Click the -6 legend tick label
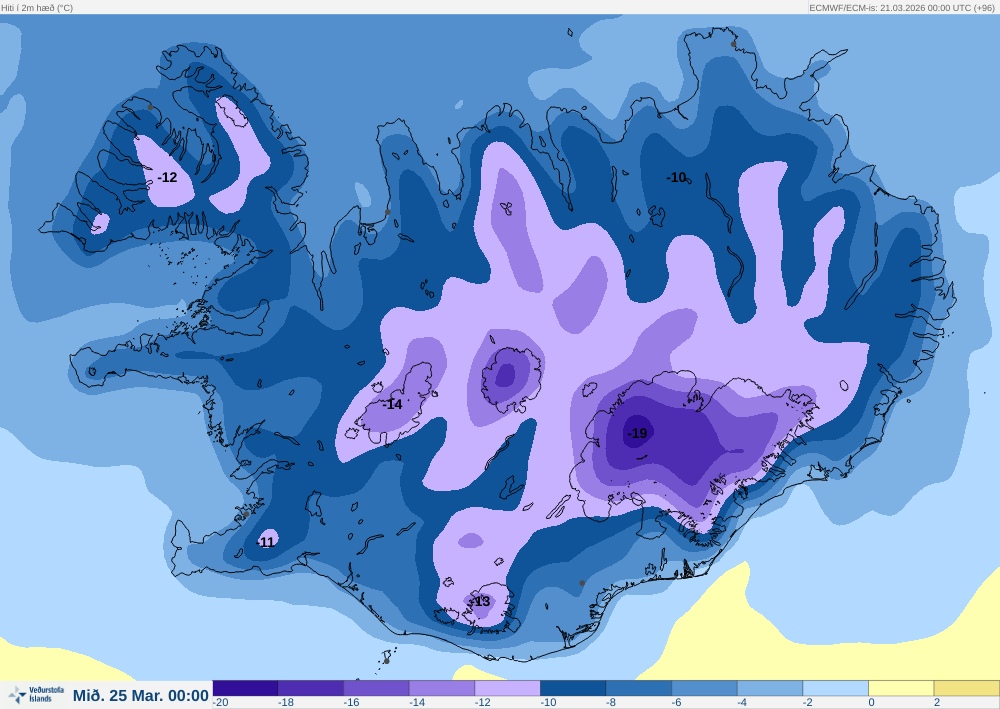This screenshot has width=1000, height=709. (x=676, y=702)
